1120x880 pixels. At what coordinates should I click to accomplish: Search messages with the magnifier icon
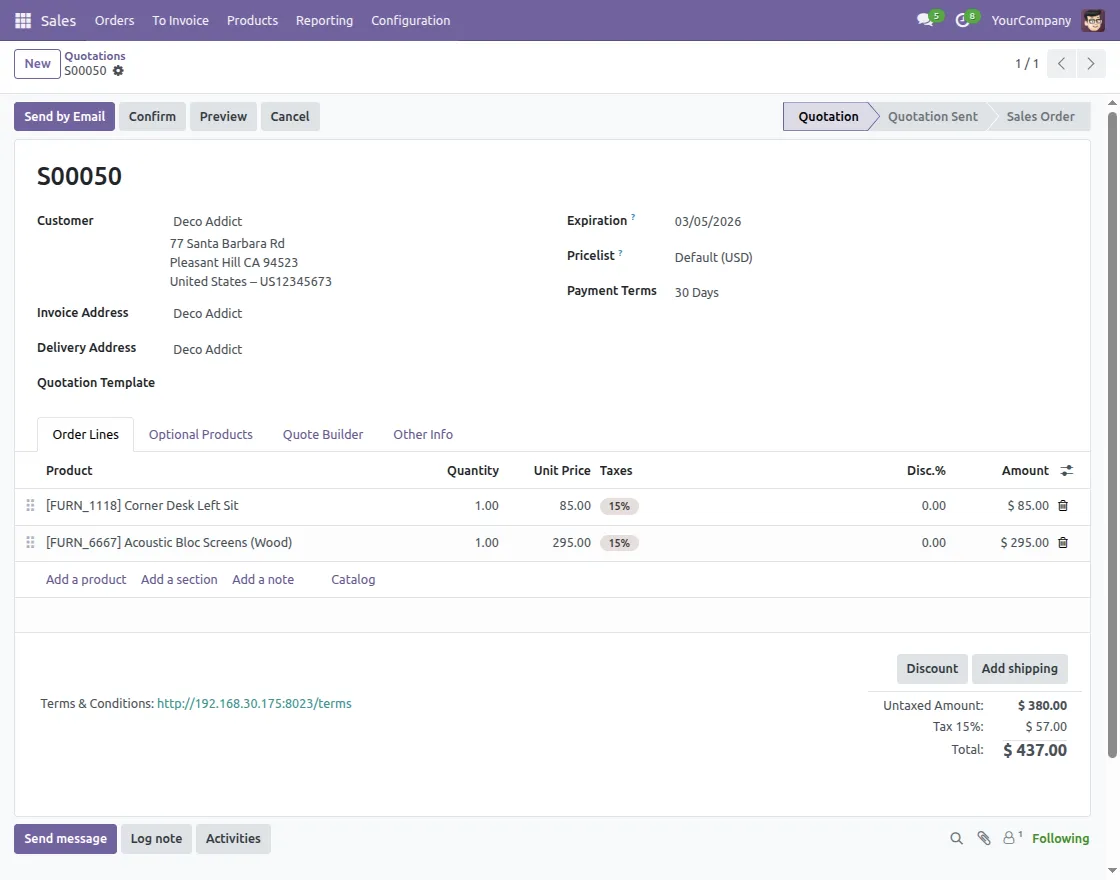956,838
